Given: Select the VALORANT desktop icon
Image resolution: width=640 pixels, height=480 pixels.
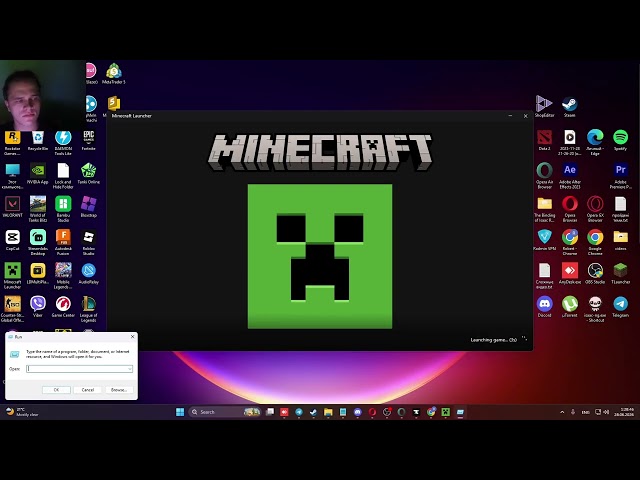Looking at the screenshot, I should point(12,207).
